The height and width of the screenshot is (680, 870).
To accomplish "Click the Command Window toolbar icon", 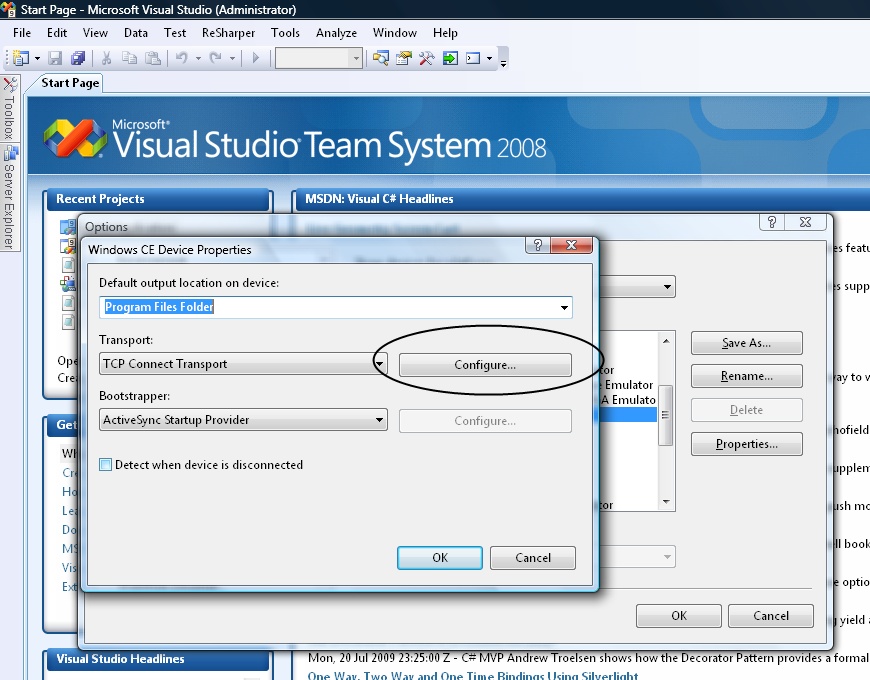I will [x=473, y=58].
